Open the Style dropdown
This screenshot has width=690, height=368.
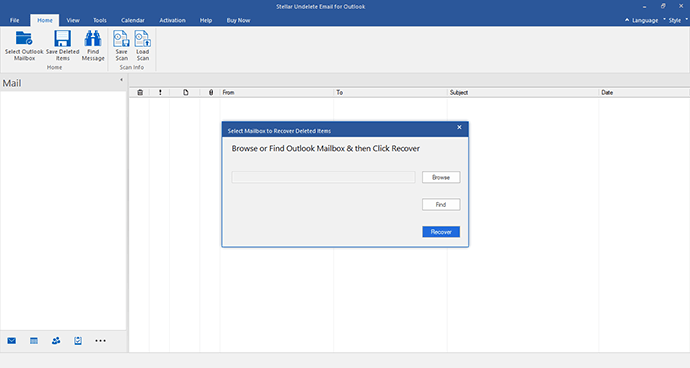tap(675, 21)
